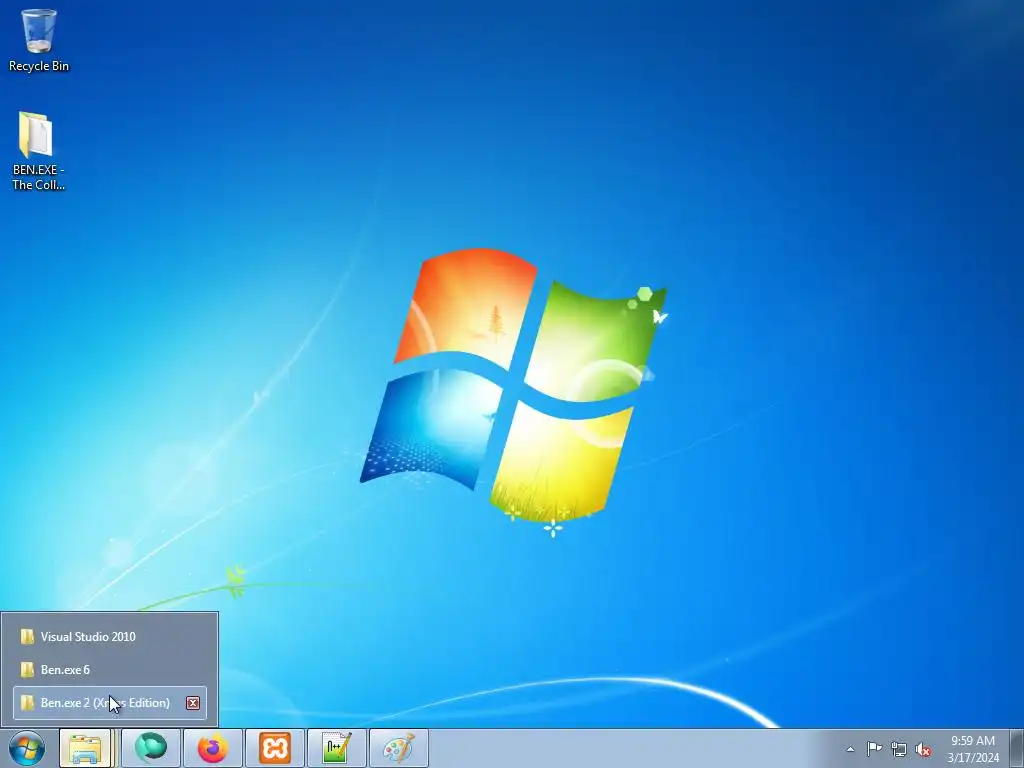Viewport: 1024px width, 768px height.
Task: Click the folder icon beside Ben.exe 6
Action: (x=27, y=669)
